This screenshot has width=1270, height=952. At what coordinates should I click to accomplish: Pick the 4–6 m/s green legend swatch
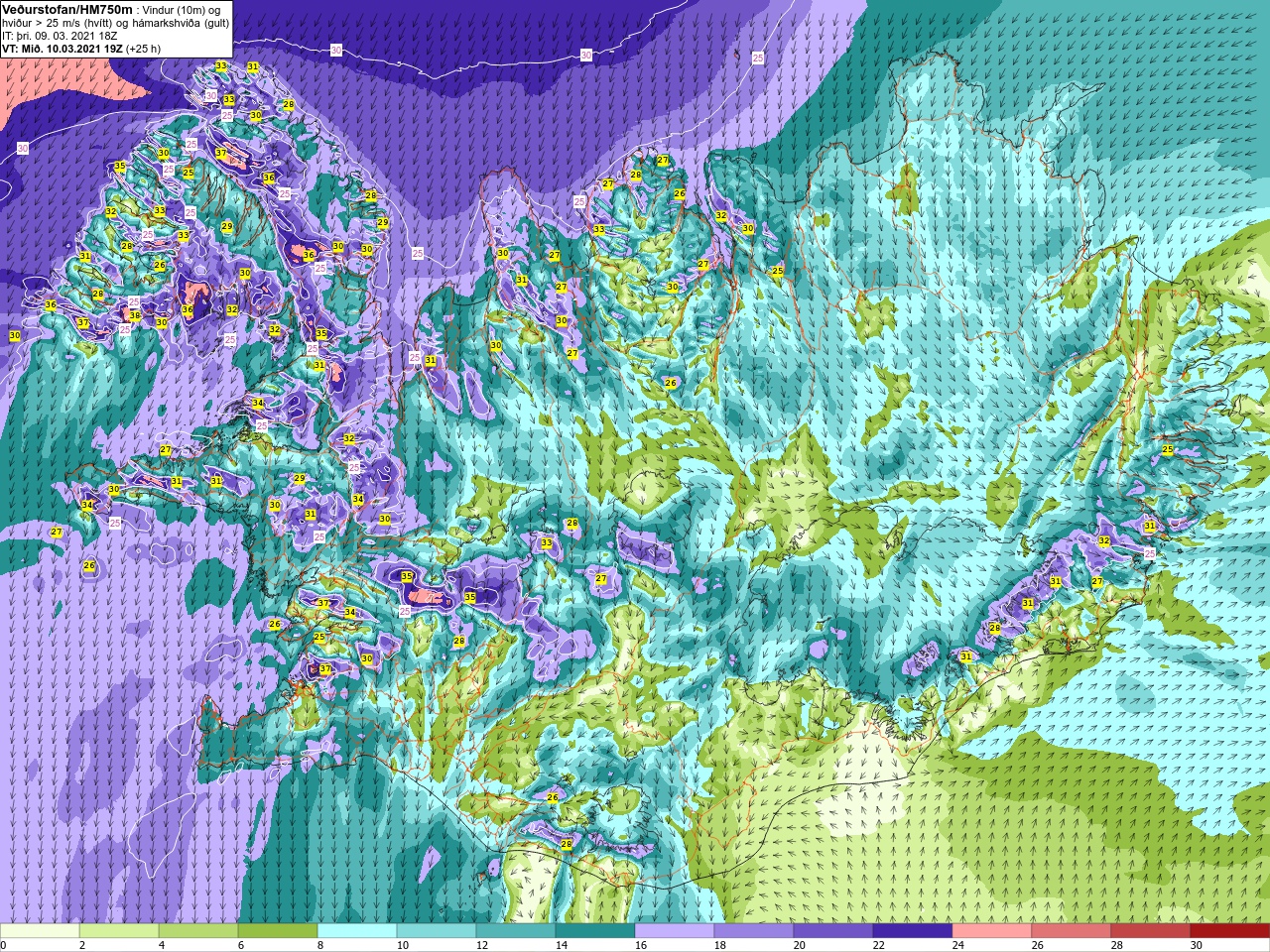pos(198,931)
